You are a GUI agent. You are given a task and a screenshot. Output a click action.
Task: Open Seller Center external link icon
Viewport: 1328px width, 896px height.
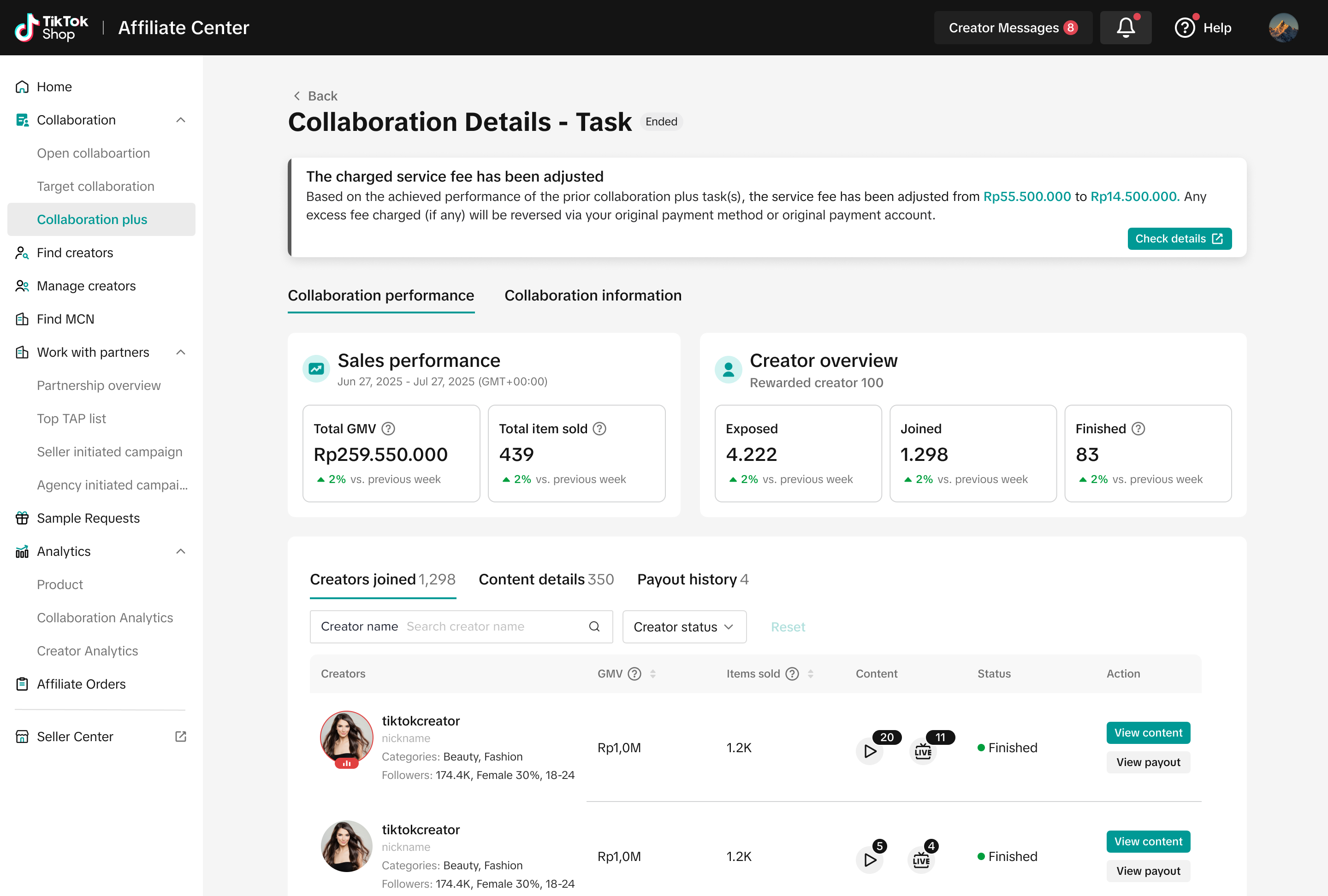[181, 736]
